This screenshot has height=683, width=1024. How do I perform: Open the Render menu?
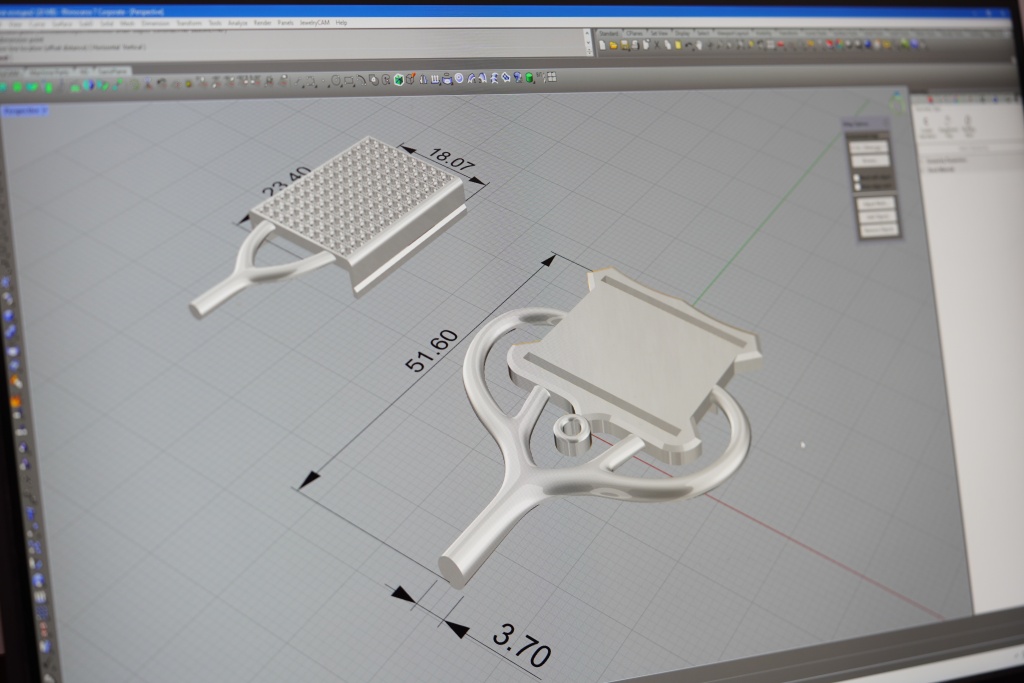(263, 23)
